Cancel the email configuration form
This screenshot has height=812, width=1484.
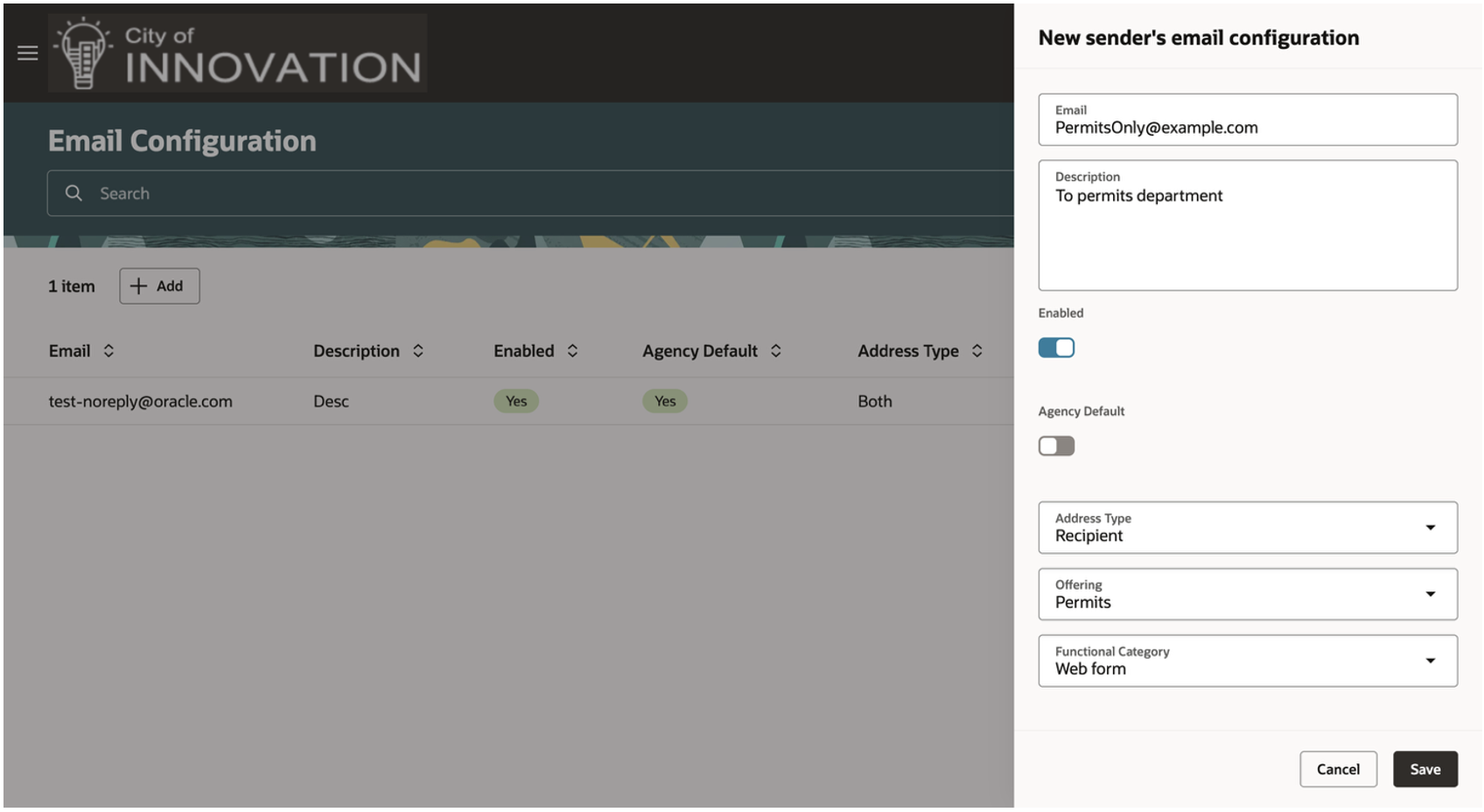coord(1338,769)
